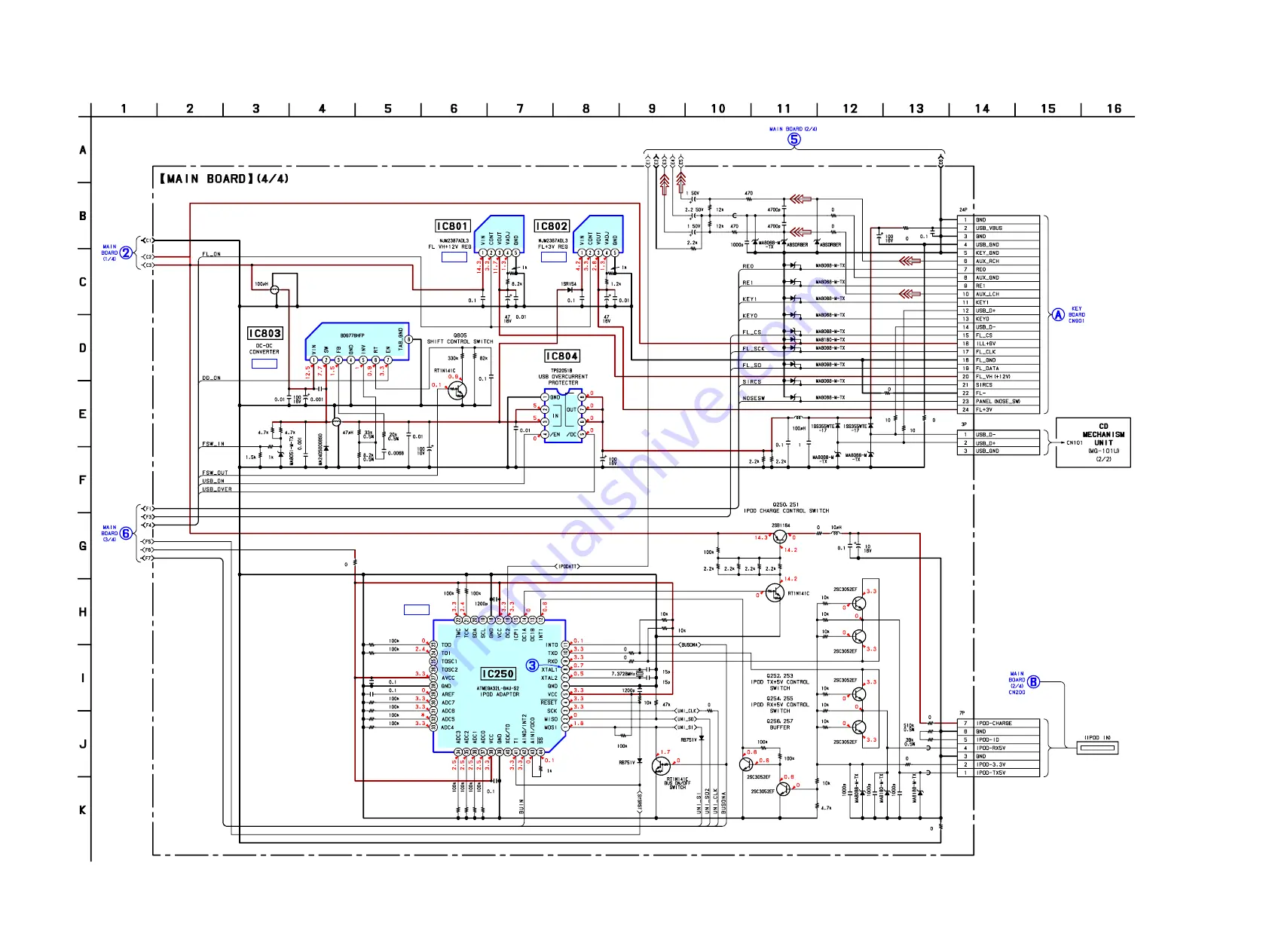Click the MAIN BOARD (4/4) title
The height and width of the screenshot is (952, 1266).
coord(224,179)
